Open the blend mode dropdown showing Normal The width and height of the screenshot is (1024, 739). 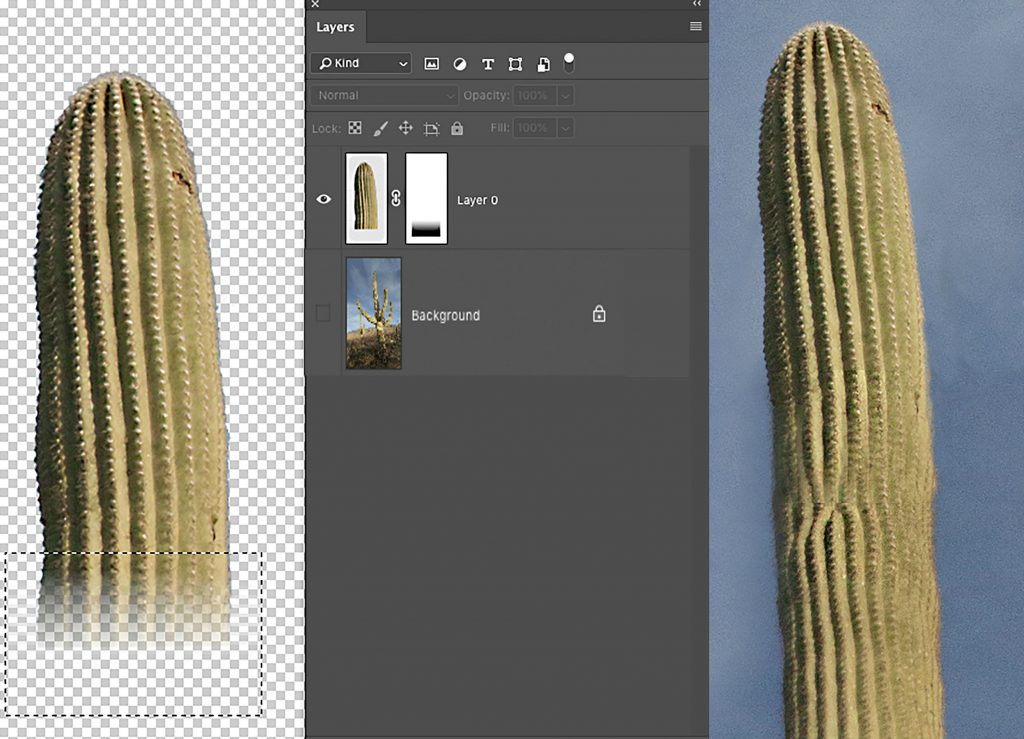383,95
